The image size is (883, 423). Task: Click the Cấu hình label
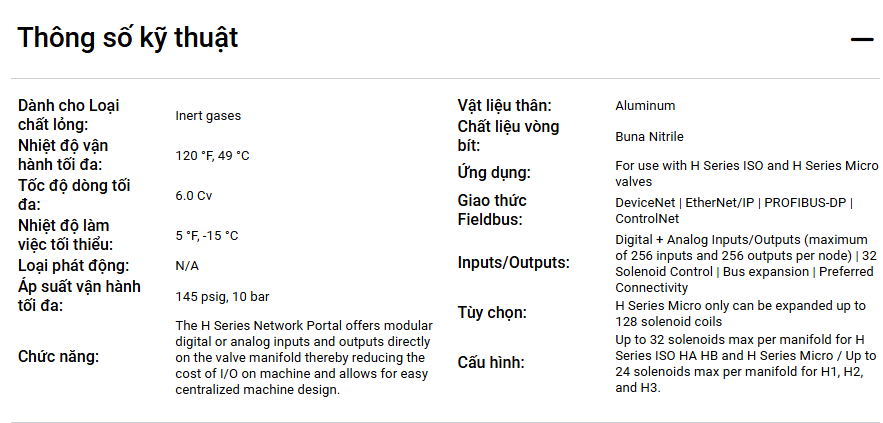pyautogui.click(x=491, y=362)
